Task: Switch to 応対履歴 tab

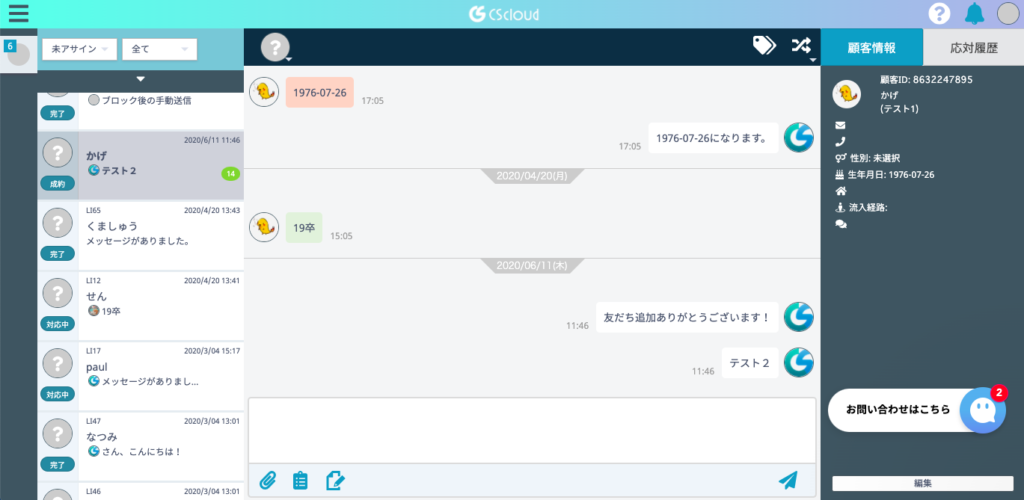Action: 974,48
